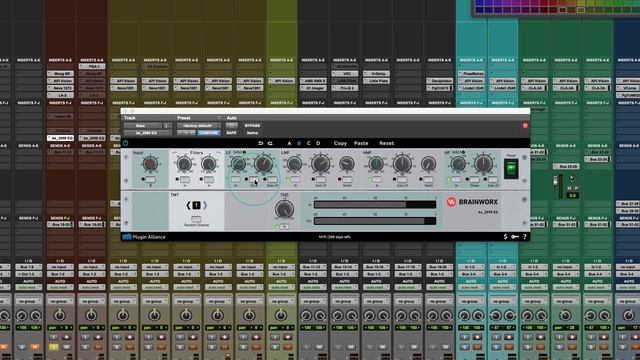Toggle the HMF Notch button

tap(429, 180)
